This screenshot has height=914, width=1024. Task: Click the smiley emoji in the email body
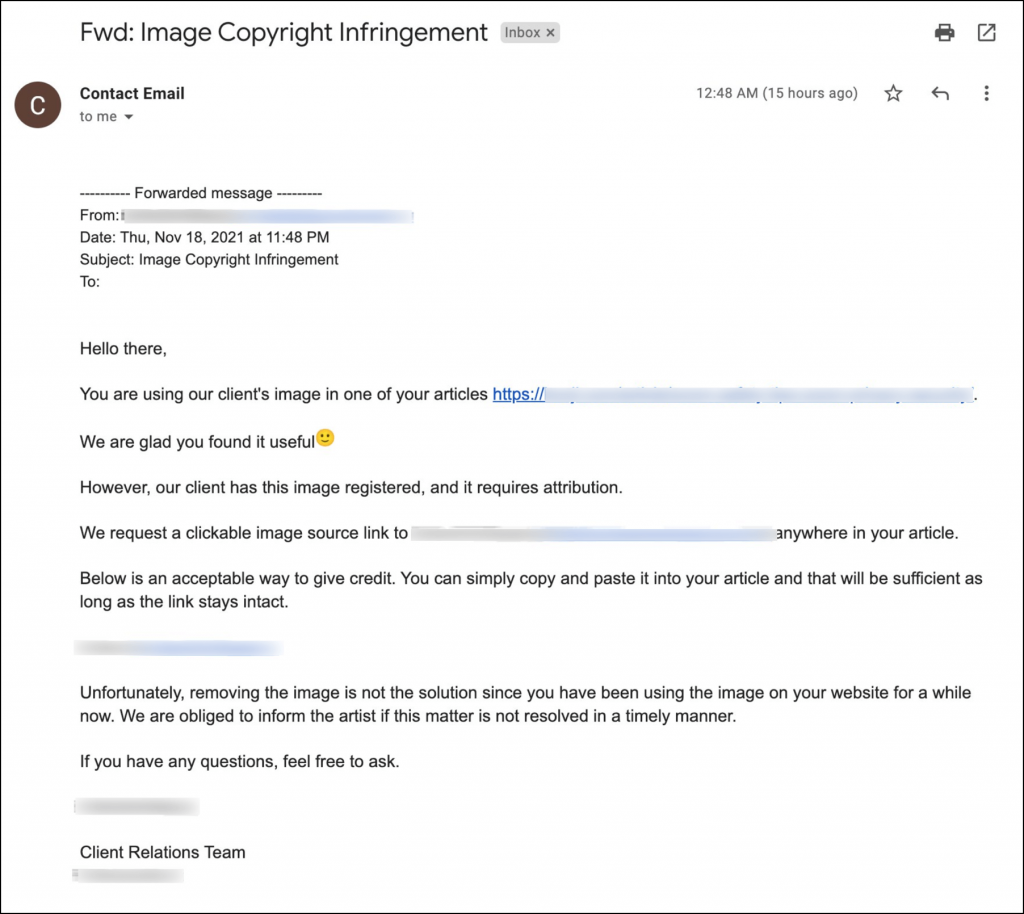tap(324, 436)
